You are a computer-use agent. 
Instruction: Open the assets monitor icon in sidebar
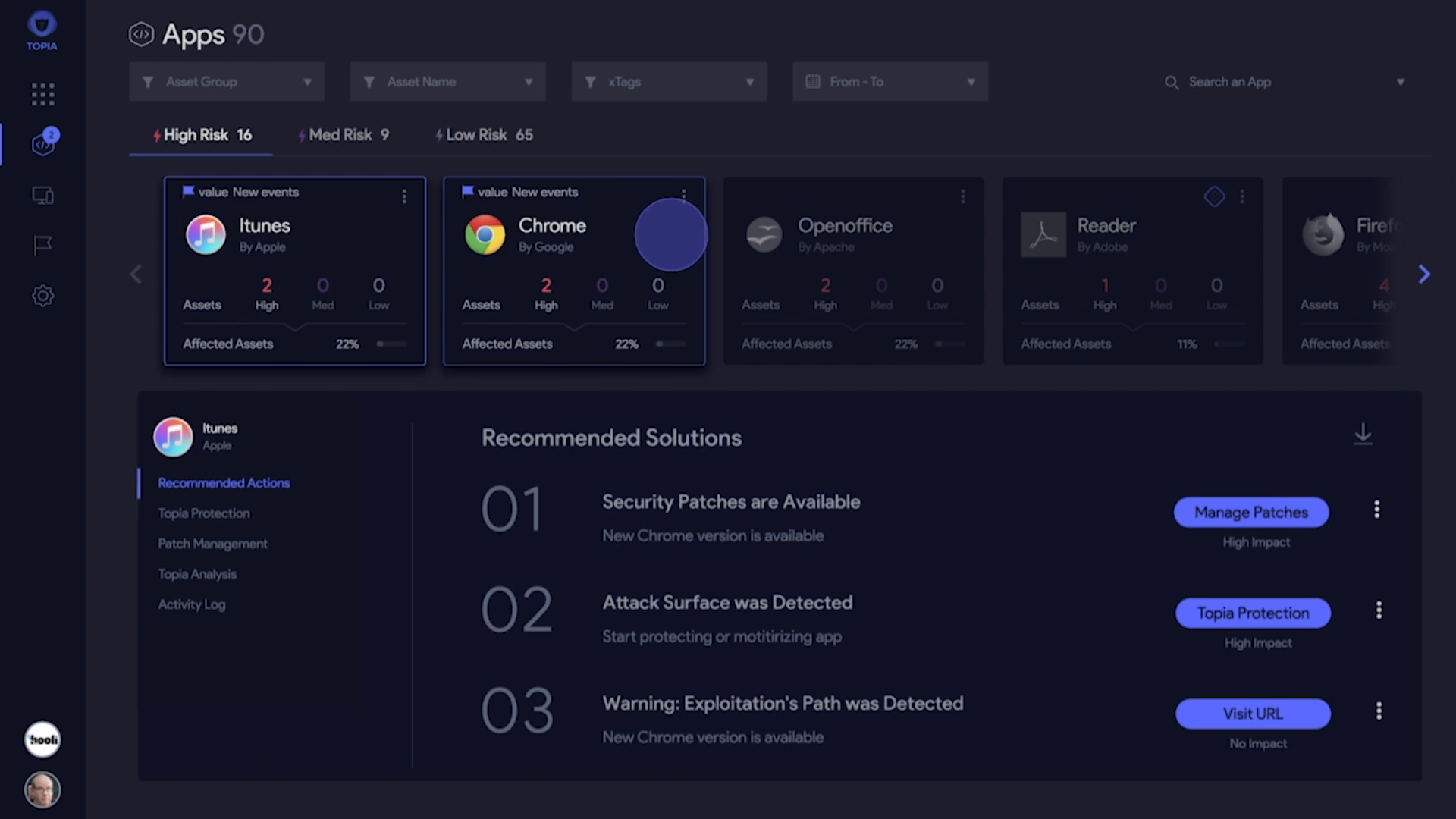coord(42,196)
